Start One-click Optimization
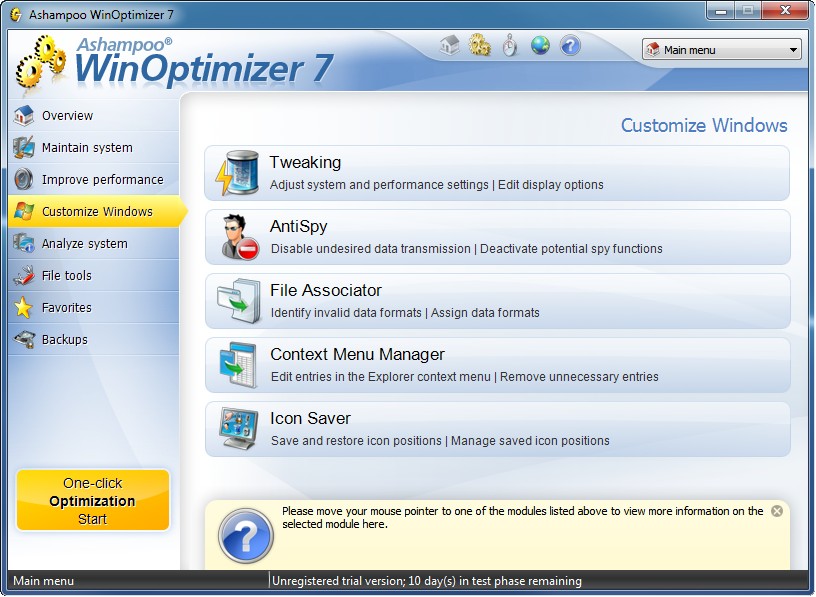816x597 pixels. tap(93, 500)
